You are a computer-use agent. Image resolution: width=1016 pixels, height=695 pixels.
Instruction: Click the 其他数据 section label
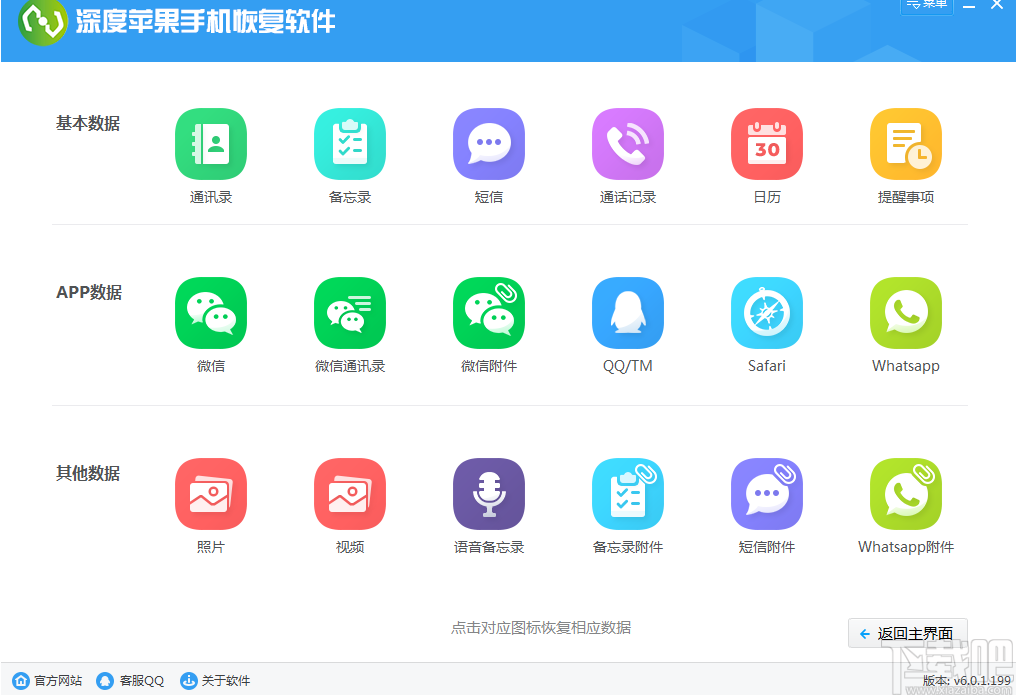[x=88, y=473]
